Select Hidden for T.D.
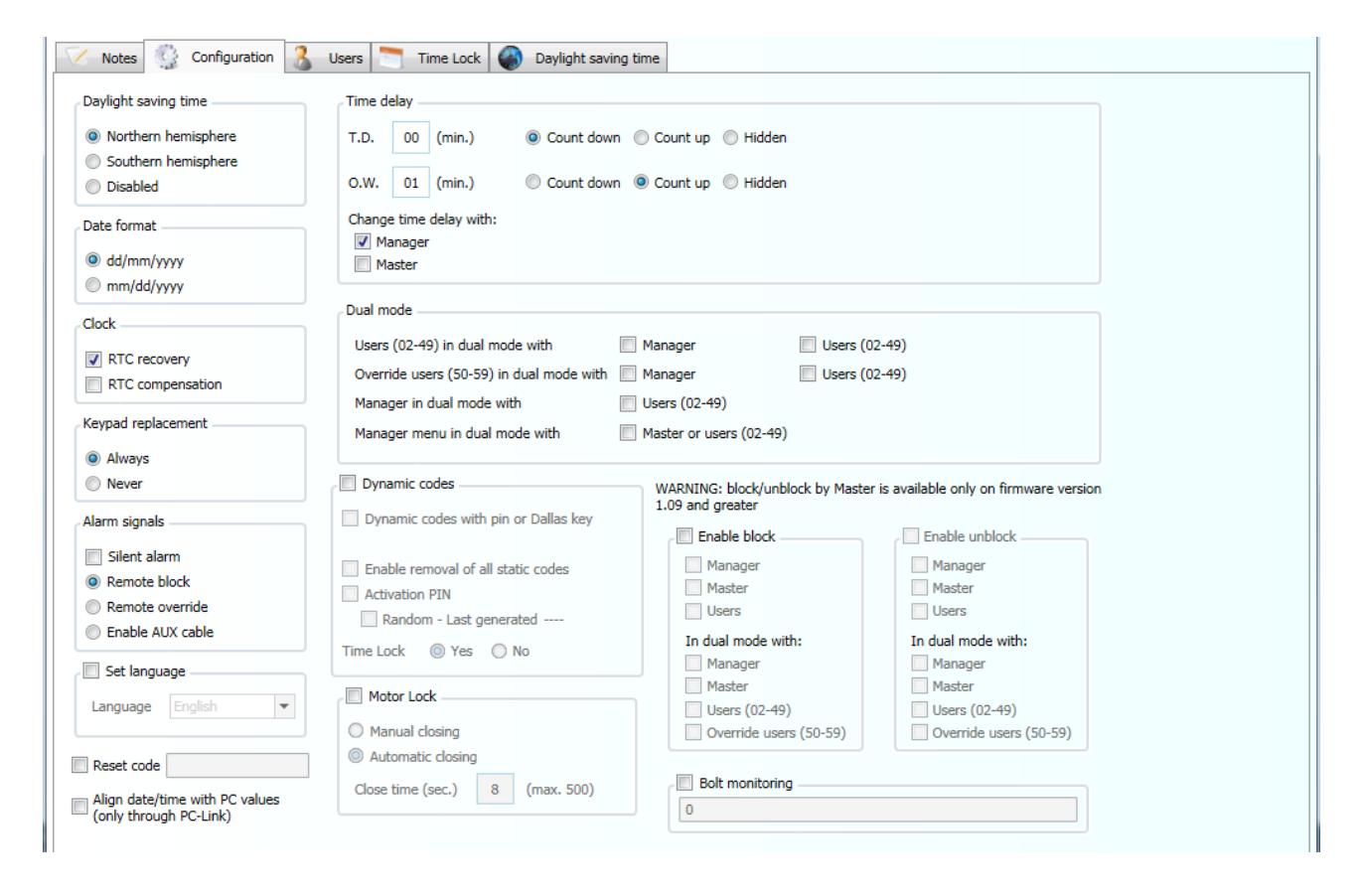Image resolution: width=1360 pixels, height=896 pixels. 754,138
